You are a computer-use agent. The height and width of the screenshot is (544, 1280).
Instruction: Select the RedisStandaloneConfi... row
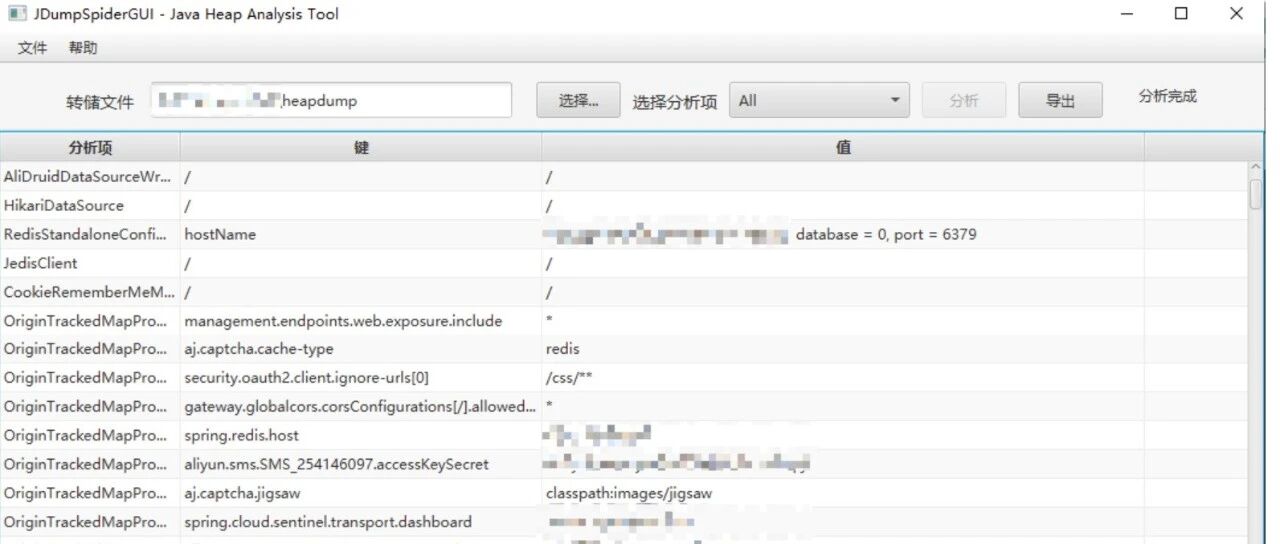point(624,234)
